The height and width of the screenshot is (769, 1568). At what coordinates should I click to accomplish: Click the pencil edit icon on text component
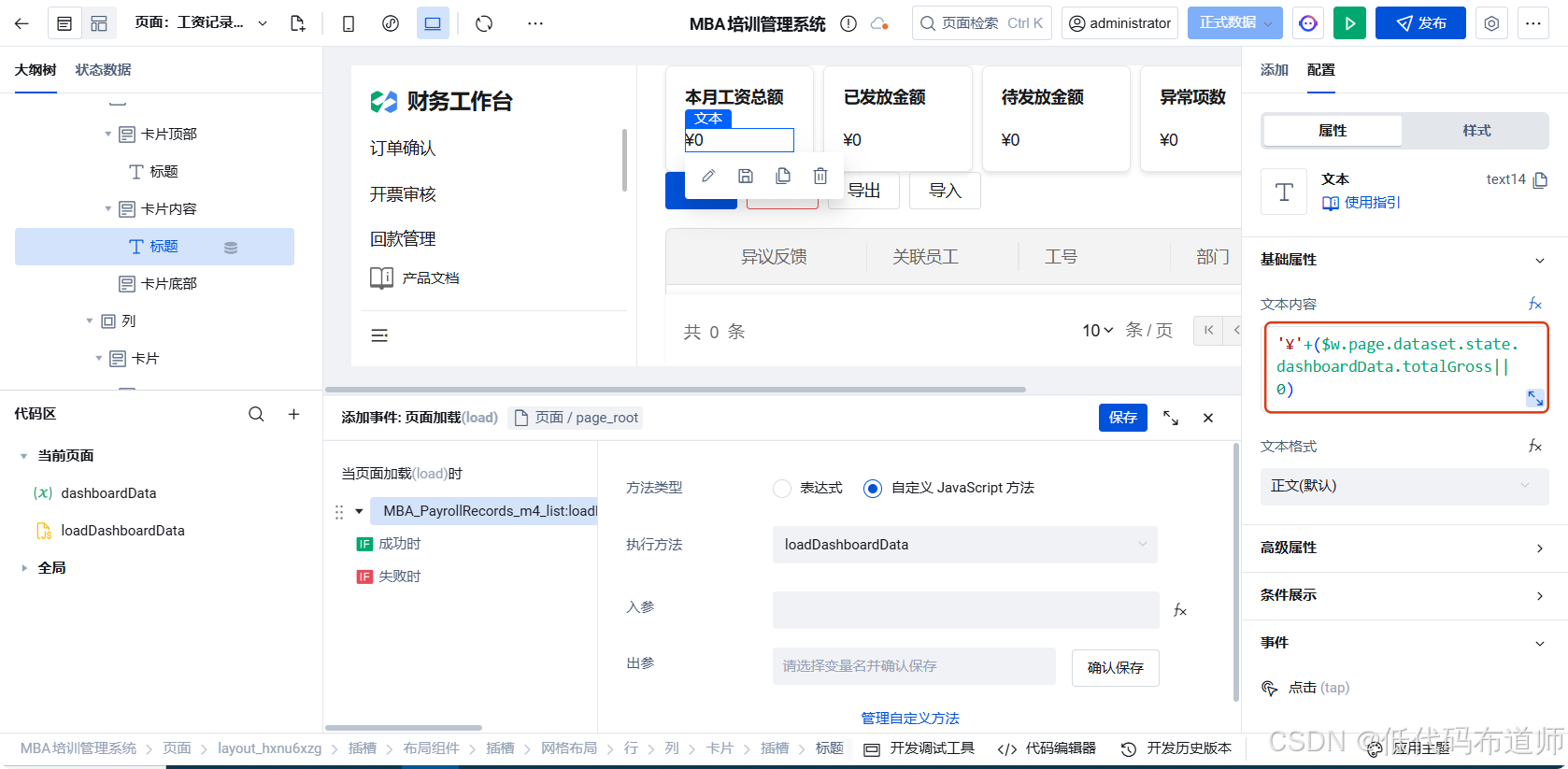pos(708,176)
